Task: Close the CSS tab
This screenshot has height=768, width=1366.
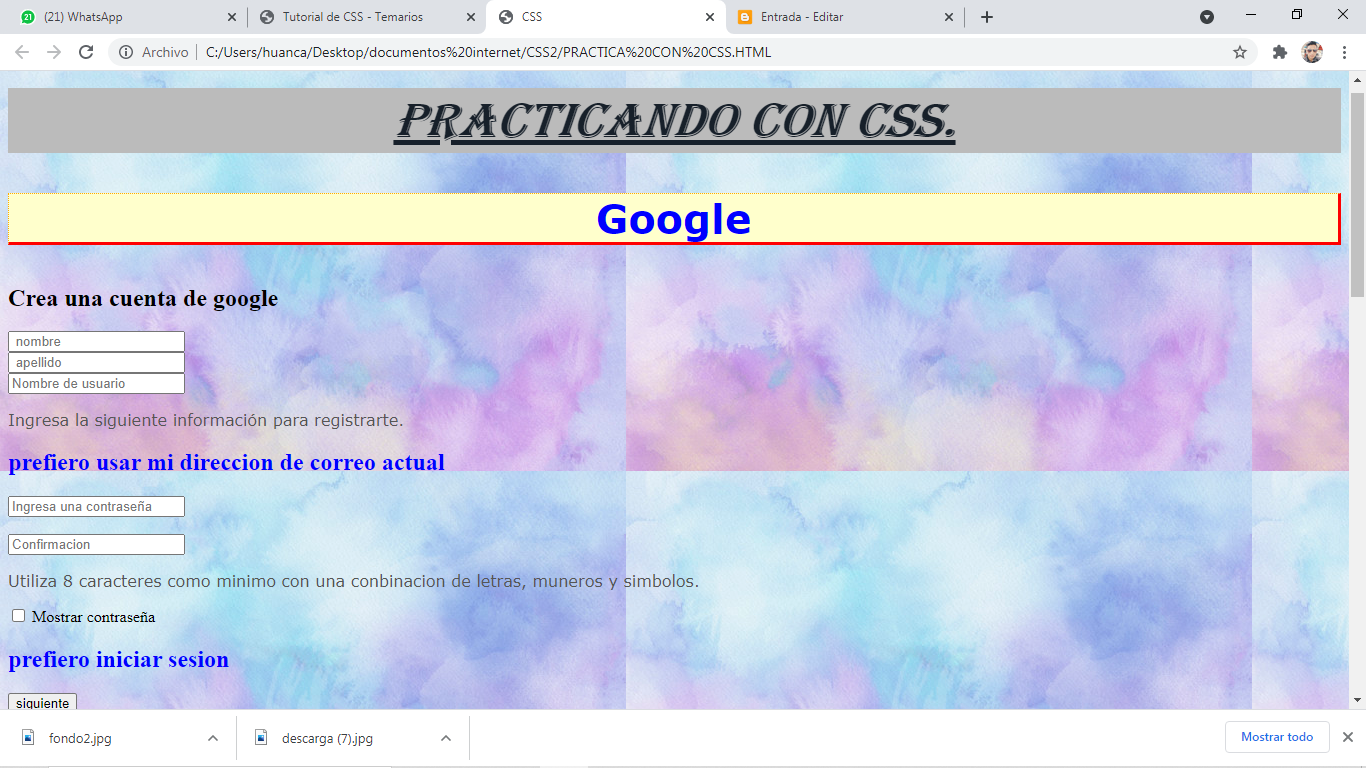Action: point(710,17)
